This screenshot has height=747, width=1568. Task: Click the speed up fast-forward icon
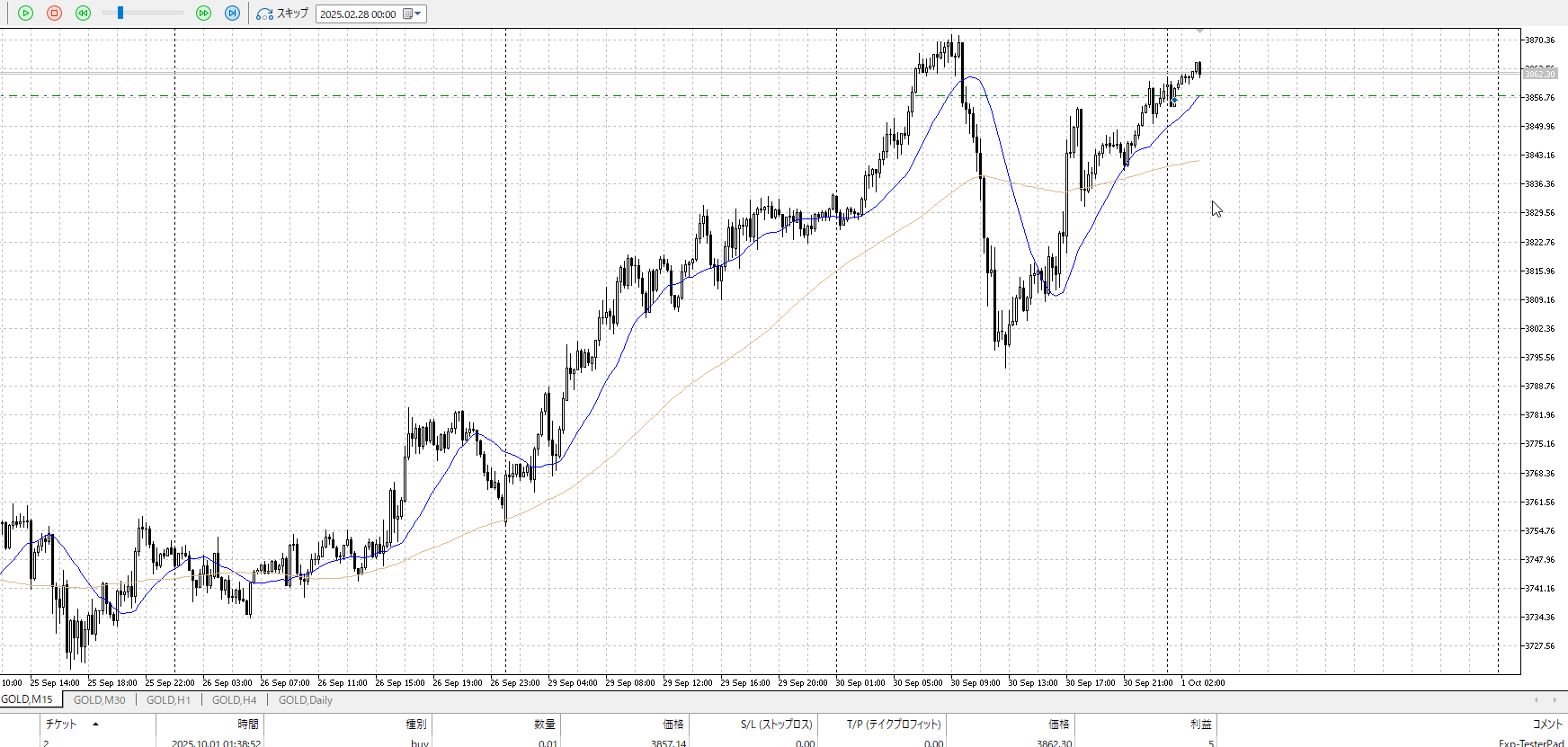coord(204,13)
